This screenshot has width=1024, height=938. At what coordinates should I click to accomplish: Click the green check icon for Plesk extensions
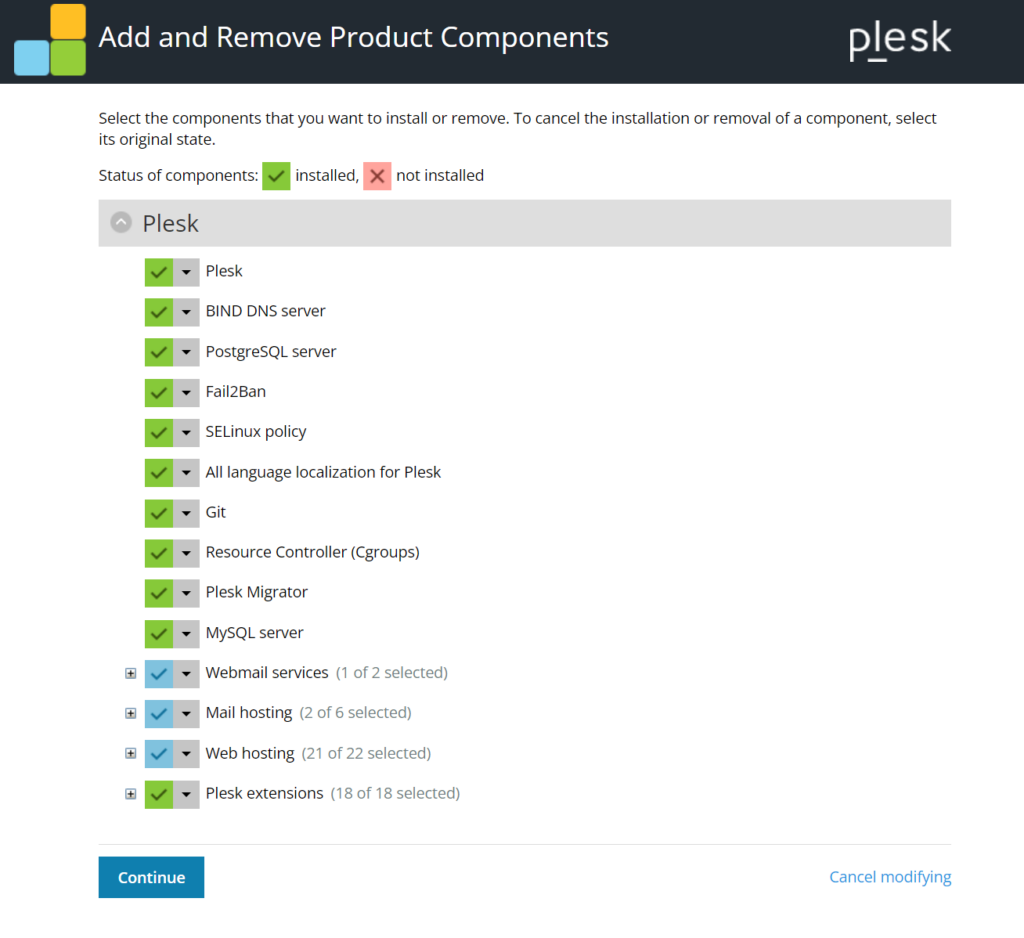point(159,793)
